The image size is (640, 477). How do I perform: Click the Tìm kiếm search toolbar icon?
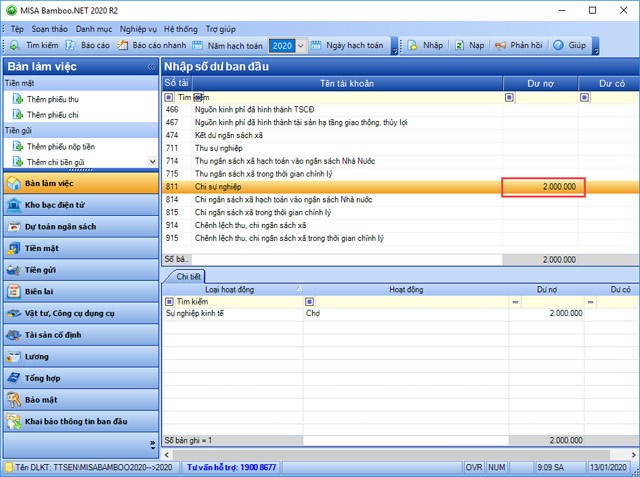15,46
